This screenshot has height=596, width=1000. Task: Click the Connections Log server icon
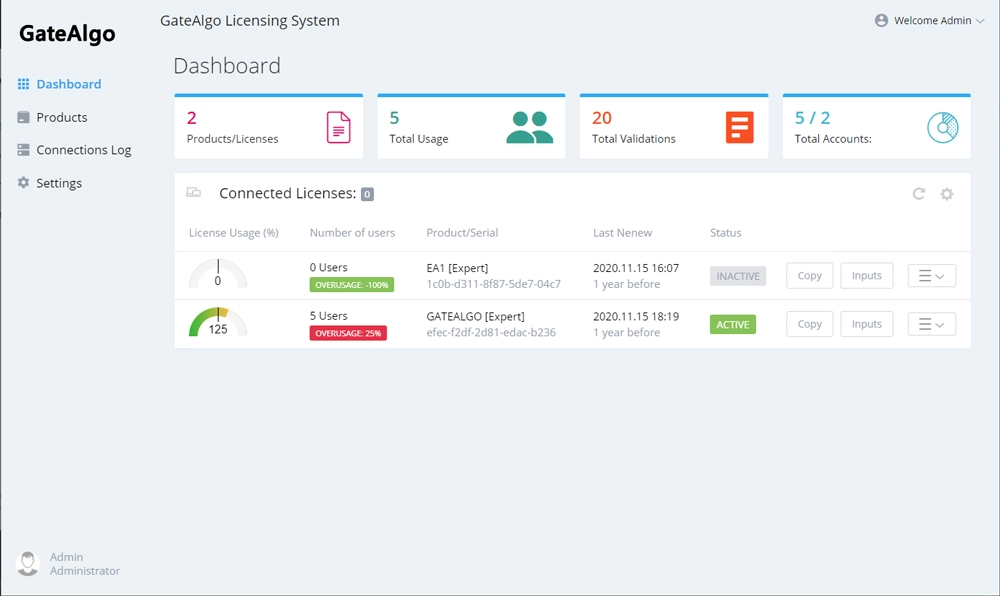coord(24,150)
